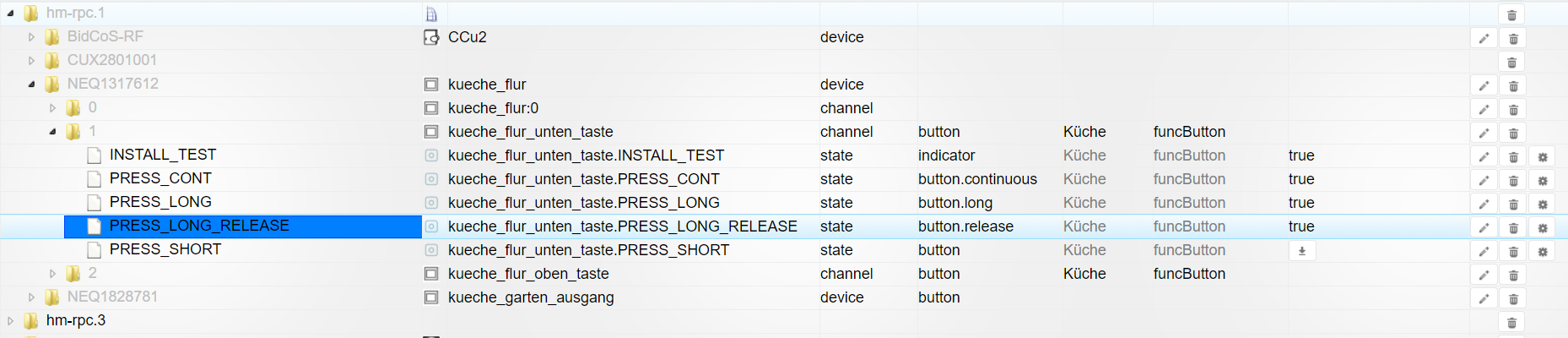Select the INSTALL_TEST tree item
The width and height of the screenshot is (1568, 338).
coord(163,155)
